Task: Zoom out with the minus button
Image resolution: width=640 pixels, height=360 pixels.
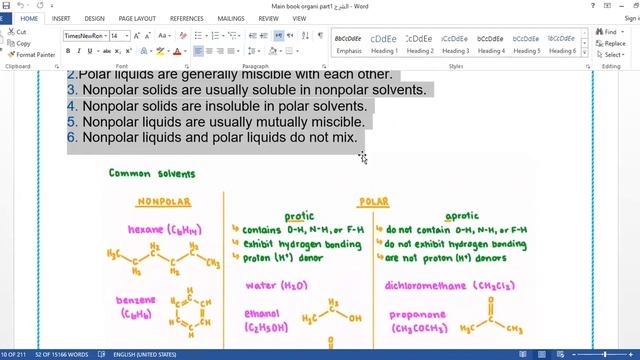Action: (x=574, y=354)
